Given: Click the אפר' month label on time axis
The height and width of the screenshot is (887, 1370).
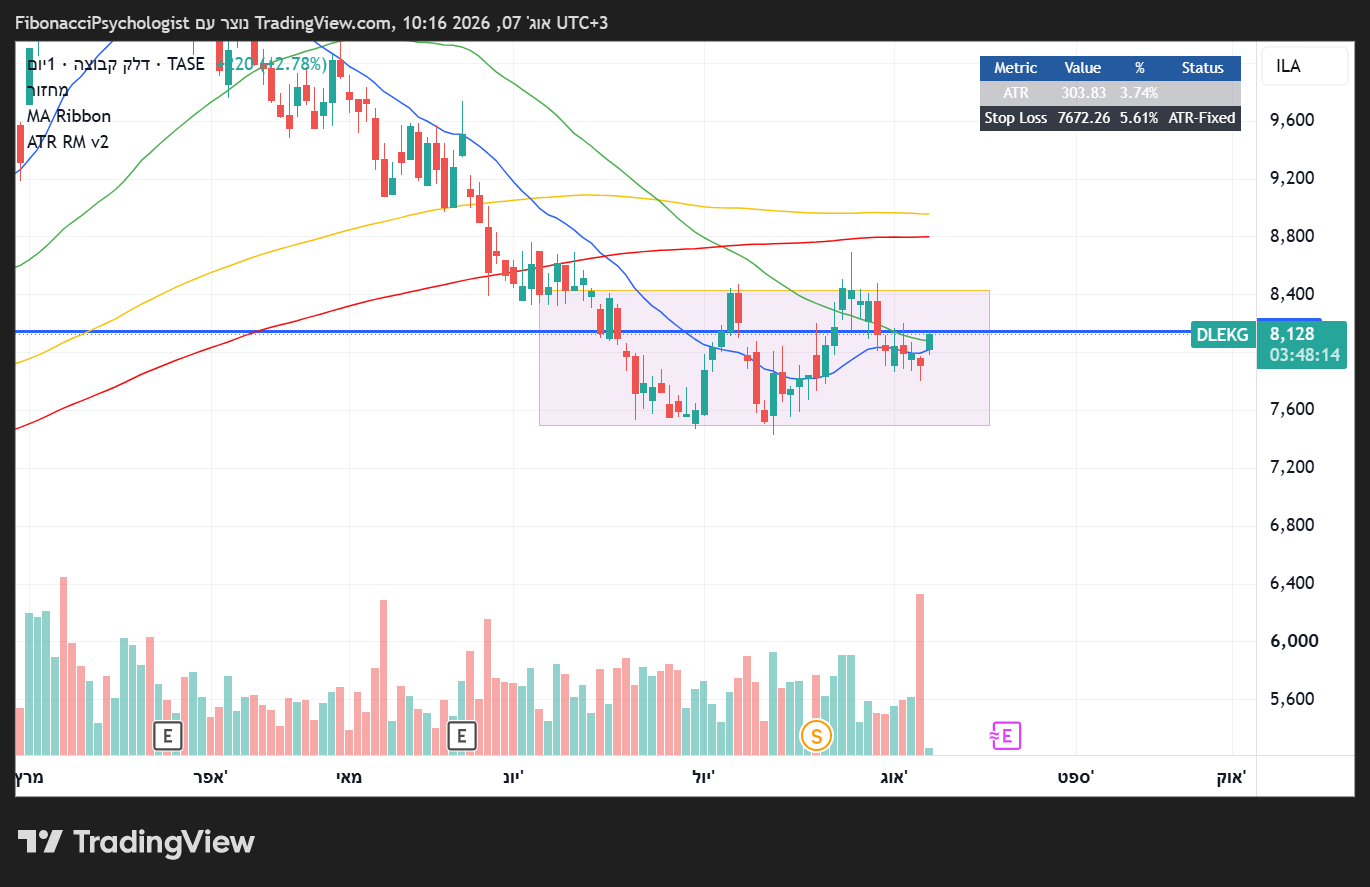Looking at the screenshot, I should 210,777.
